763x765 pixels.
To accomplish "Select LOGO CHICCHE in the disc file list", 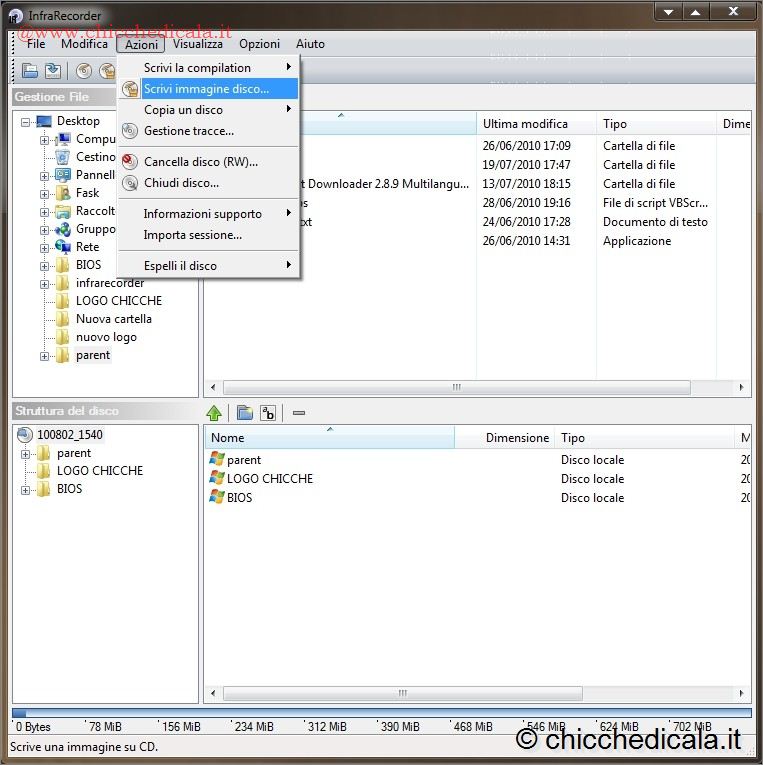I will click(269, 479).
